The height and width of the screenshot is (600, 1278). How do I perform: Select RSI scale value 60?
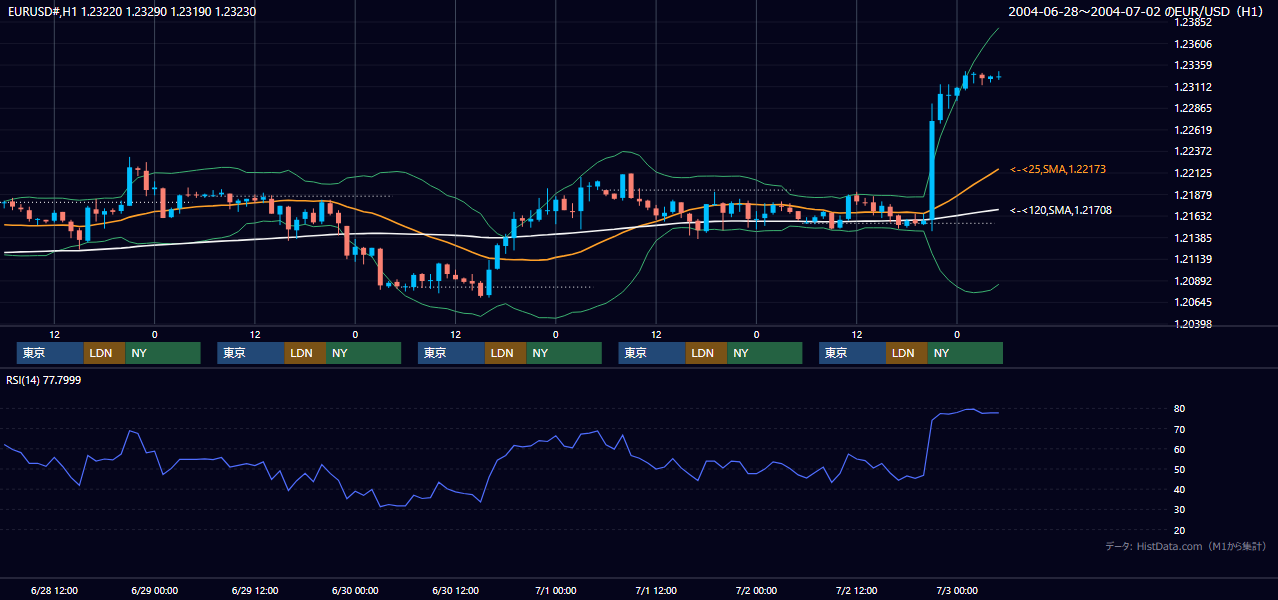[x=1179, y=449]
